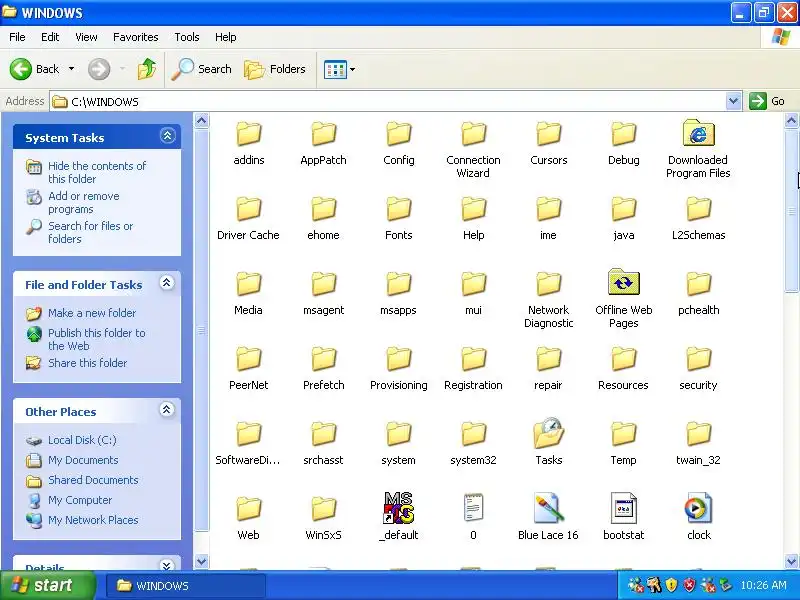Go to Local Disk (C:)
800x600 pixels.
coord(82,440)
